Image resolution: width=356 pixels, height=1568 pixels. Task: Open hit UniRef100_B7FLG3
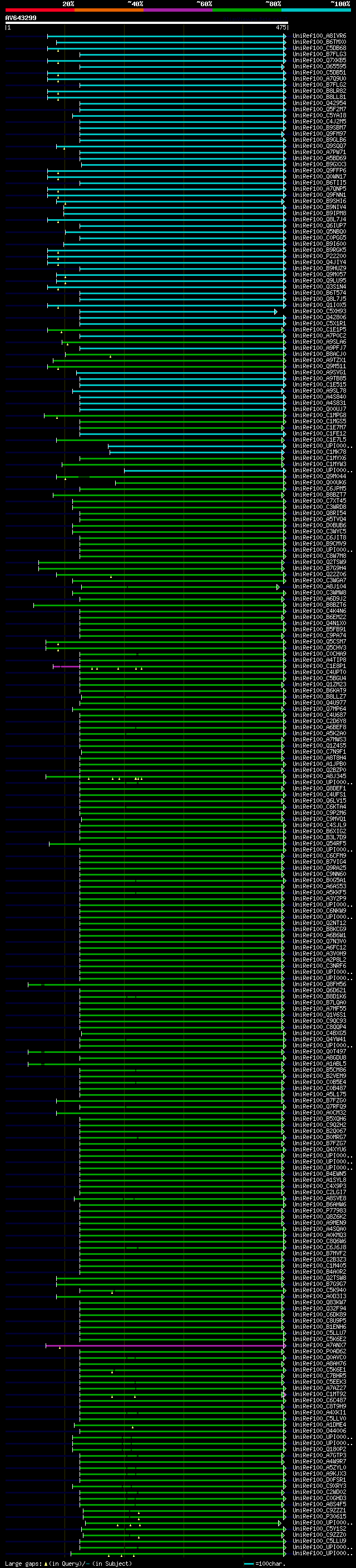coord(319,54)
